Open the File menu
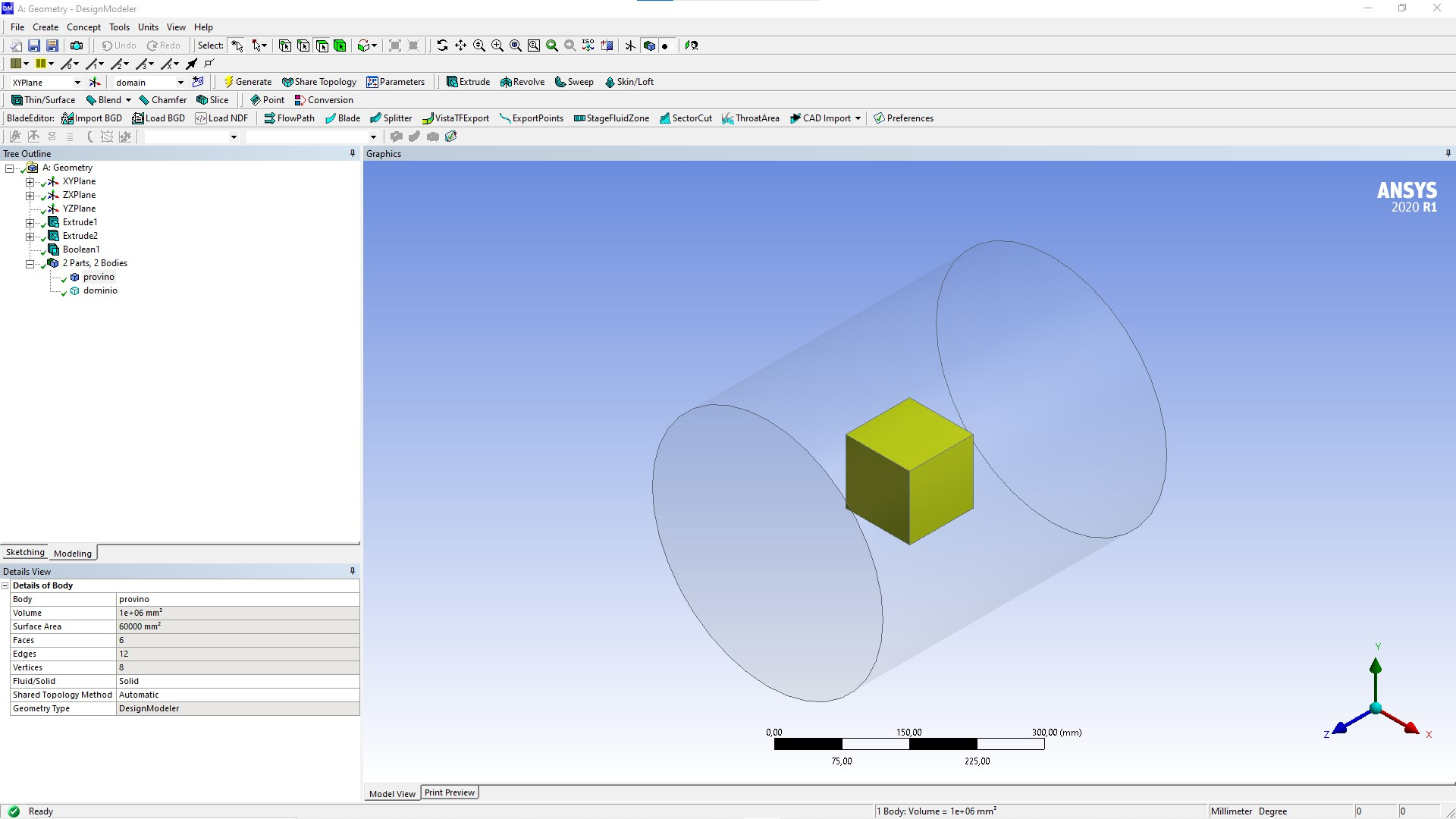 [17, 27]
